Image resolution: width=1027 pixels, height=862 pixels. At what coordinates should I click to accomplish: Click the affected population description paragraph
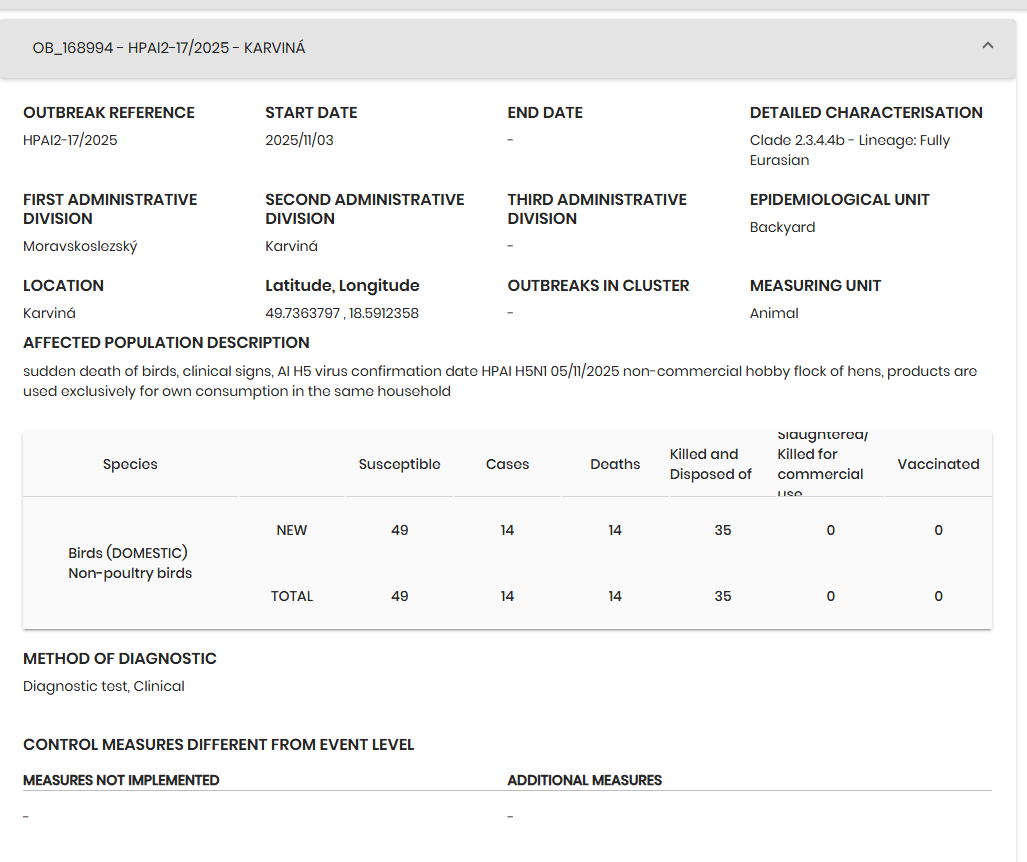[x=500, y=381]
